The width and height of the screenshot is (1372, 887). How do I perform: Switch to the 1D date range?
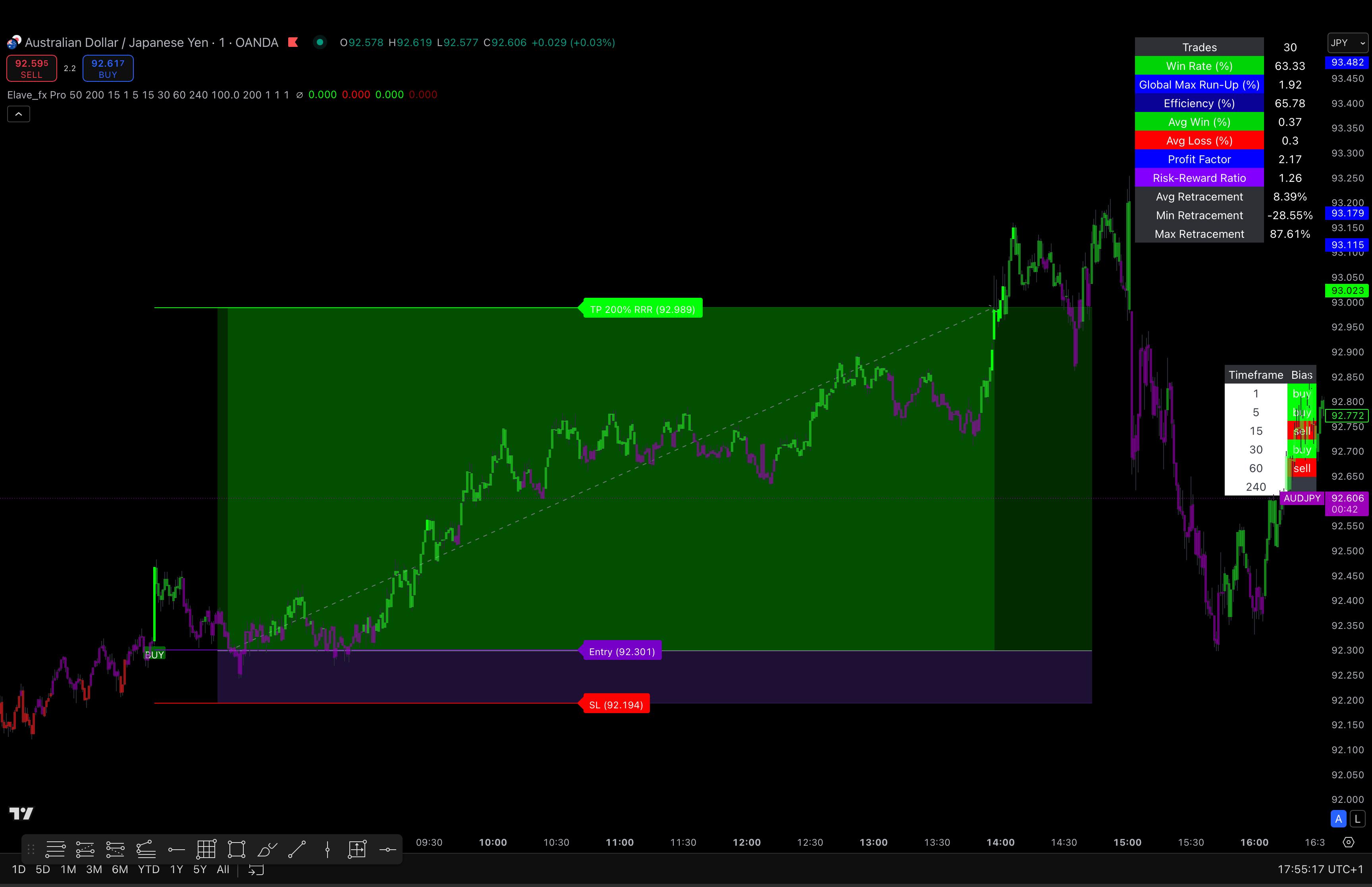point(18,869)
